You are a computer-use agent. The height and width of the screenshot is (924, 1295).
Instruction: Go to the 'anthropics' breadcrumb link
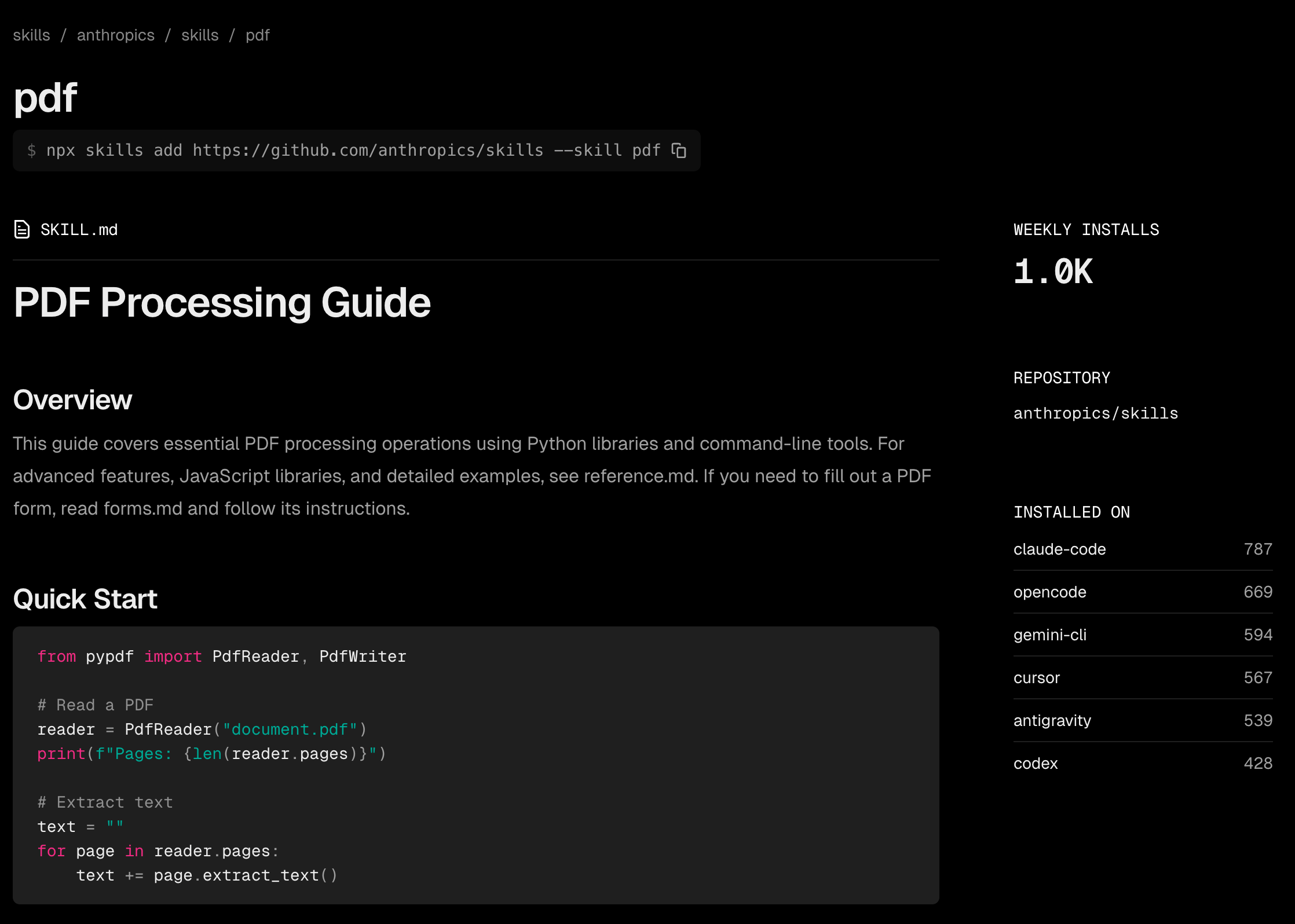[x=115, y=35]
